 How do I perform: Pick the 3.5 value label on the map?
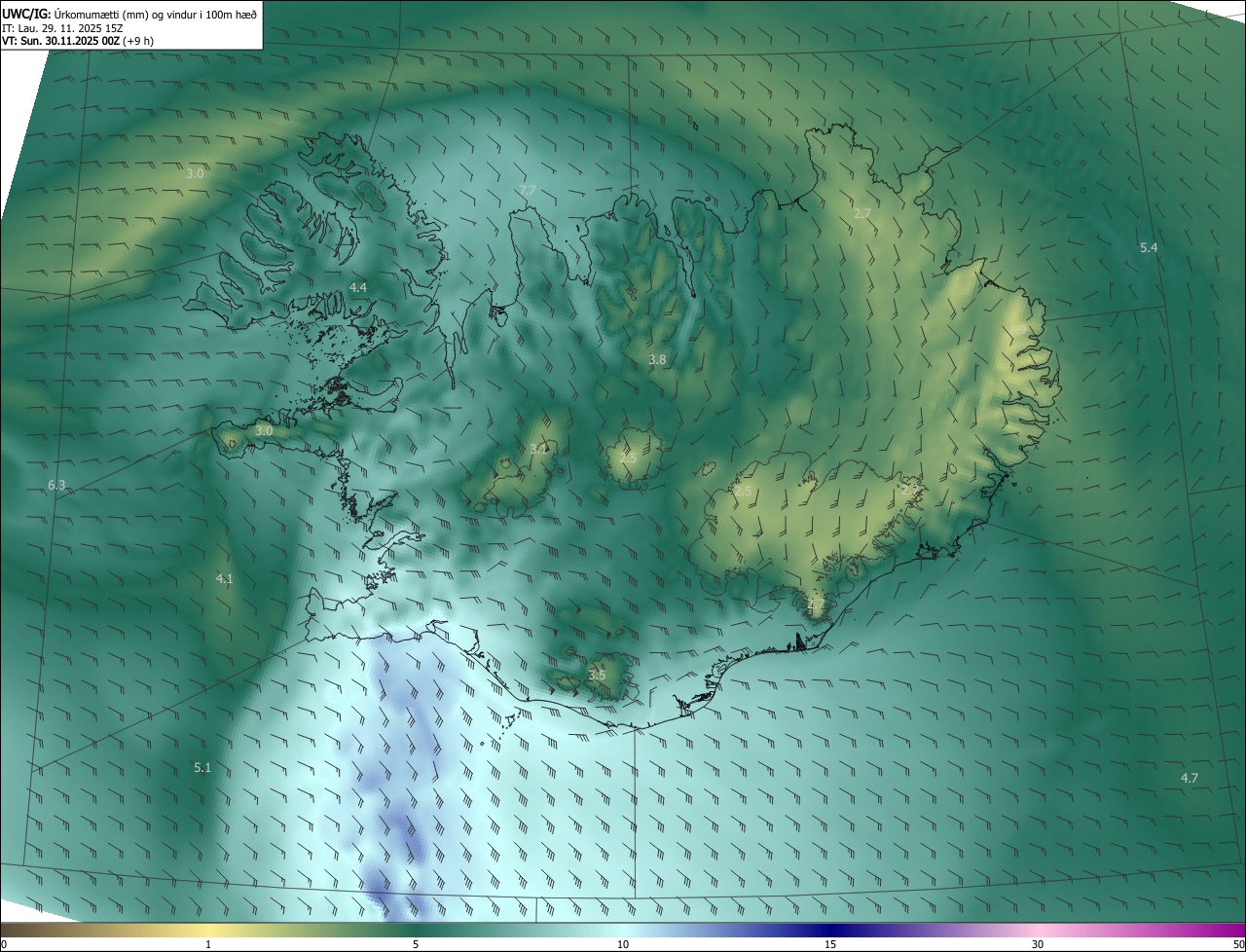597,675
